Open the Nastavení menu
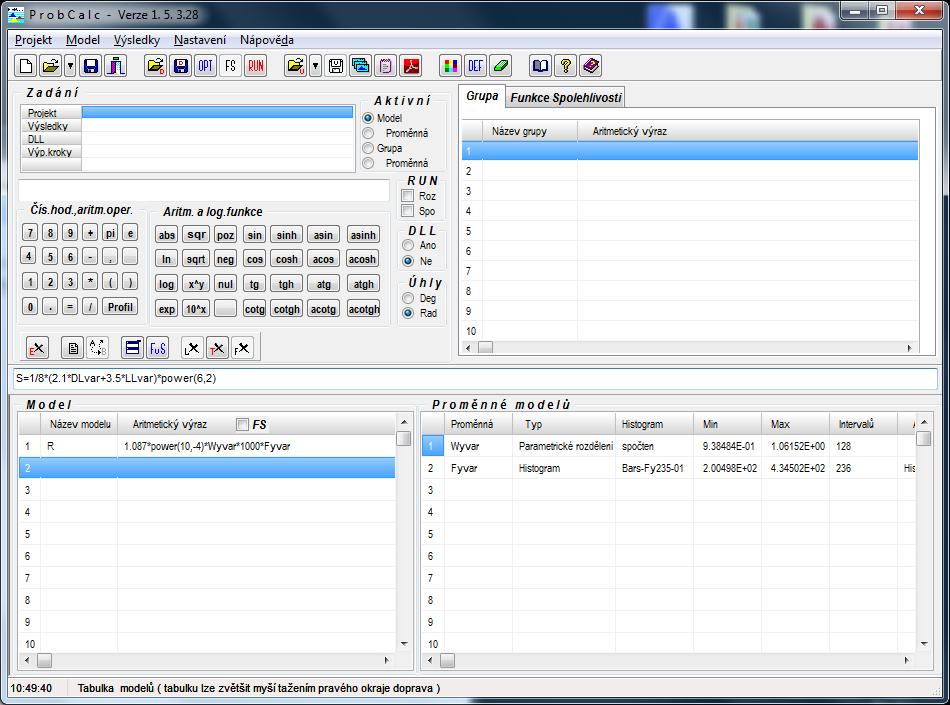Image resolution: width=950 pixels, height=705 pixels. tap(200, 40)
